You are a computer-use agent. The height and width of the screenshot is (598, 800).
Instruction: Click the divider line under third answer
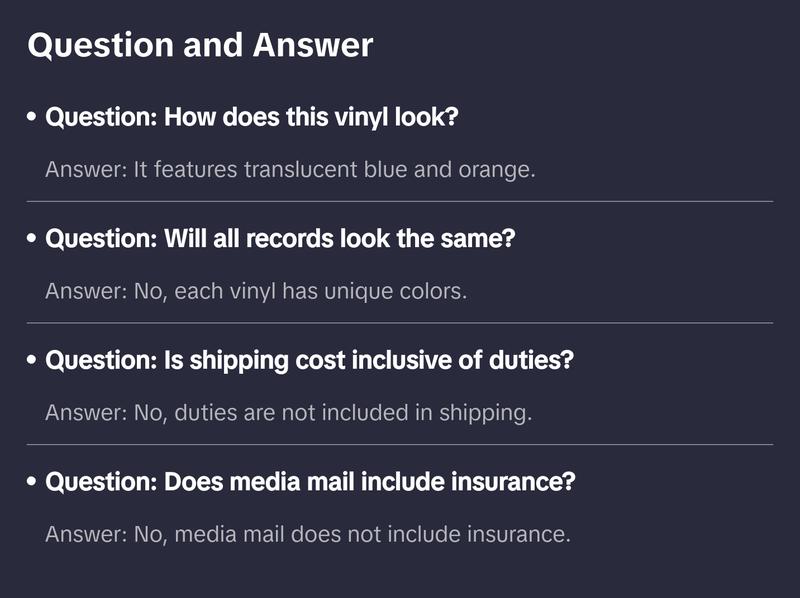pos(400,444)
